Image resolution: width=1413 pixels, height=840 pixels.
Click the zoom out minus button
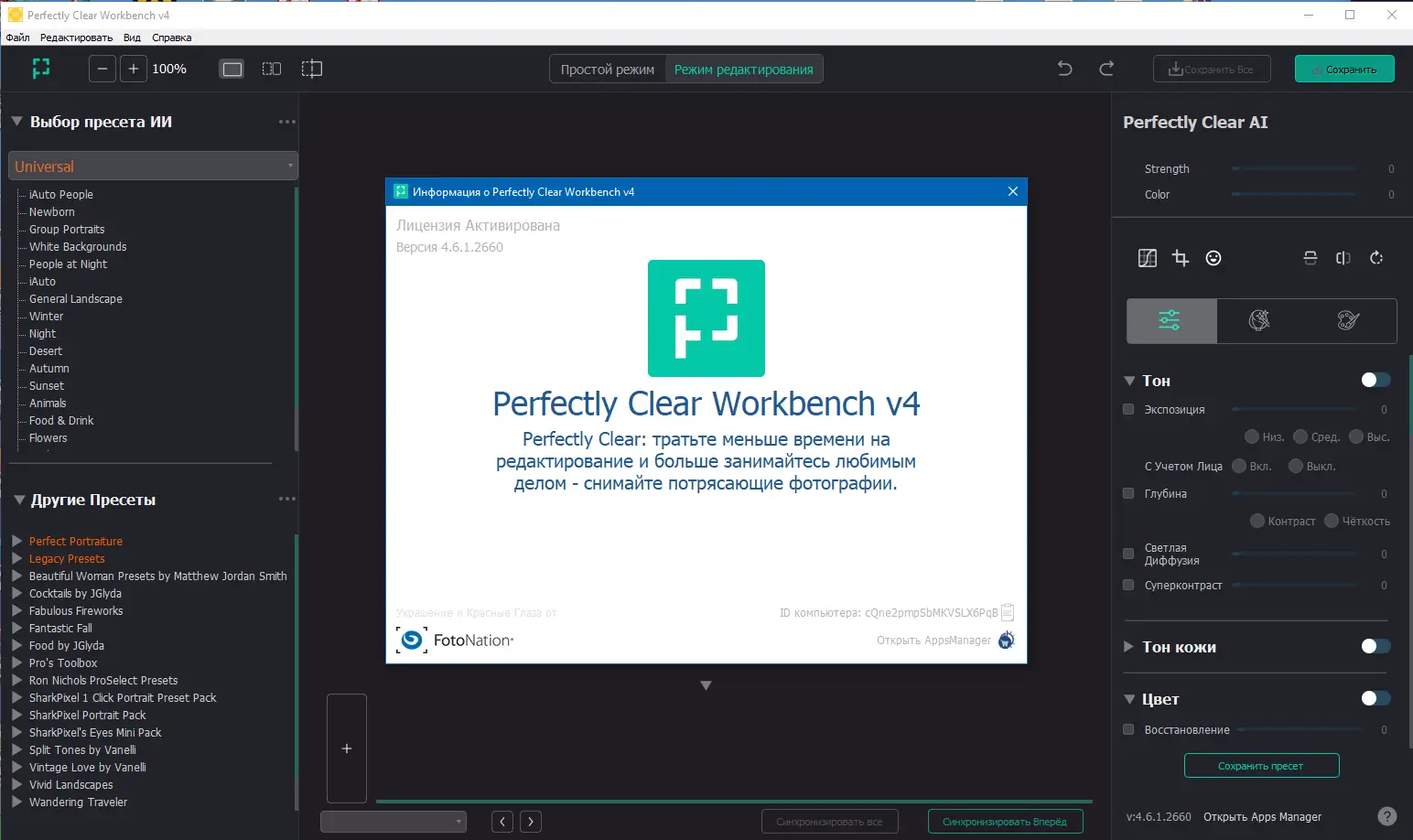(x=102, y=69)
